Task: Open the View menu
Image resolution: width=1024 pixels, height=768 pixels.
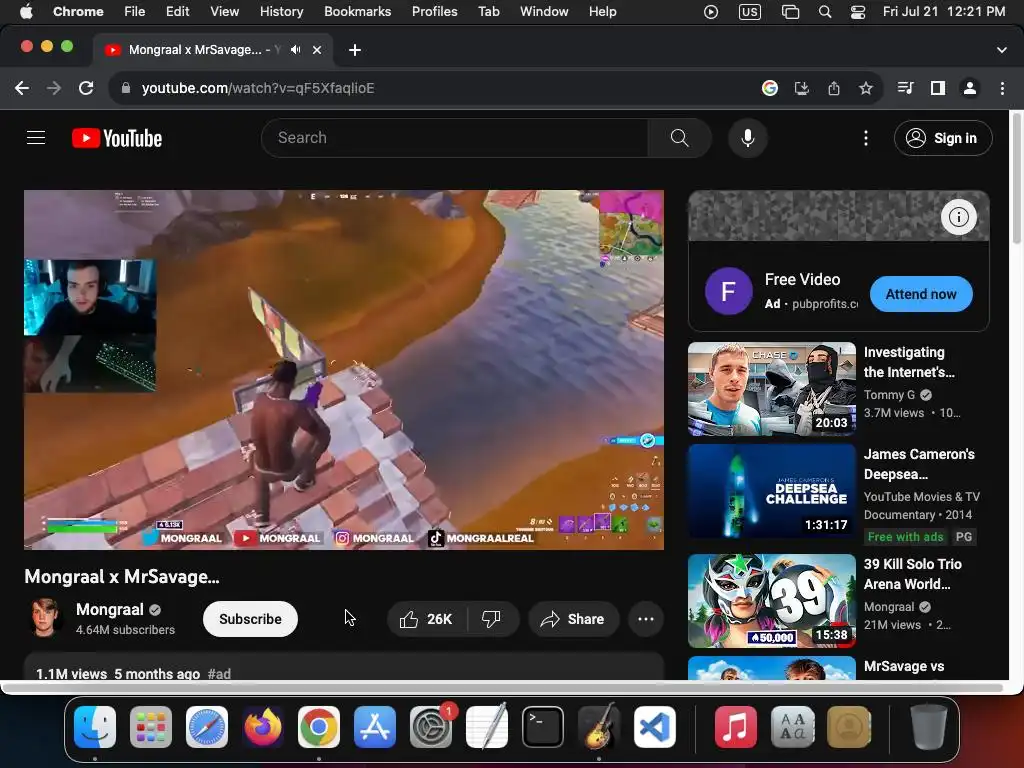Action: [x=224, y=11]
